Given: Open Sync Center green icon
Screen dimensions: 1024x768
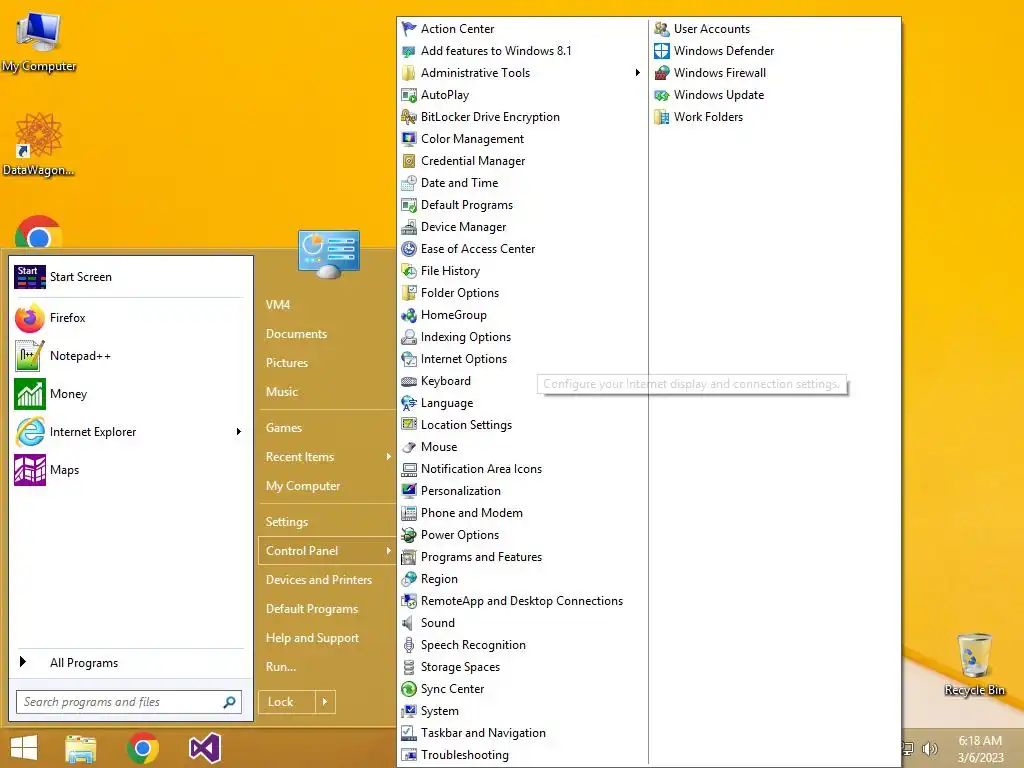Looking at the screenshot, I should (409, 689).
